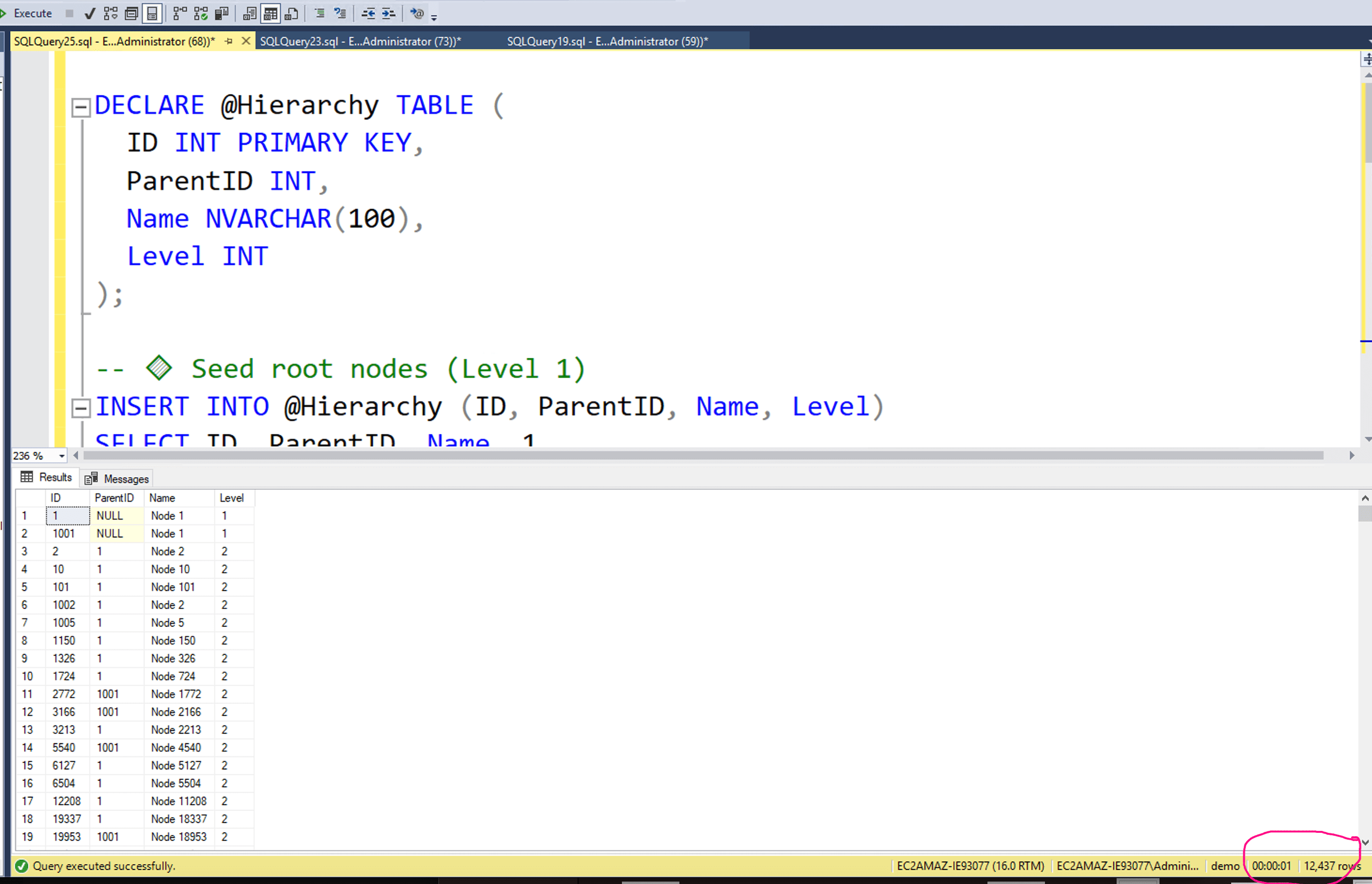The width and height of the screenshot is (1372, 884).
Task: Switch to the SQLQuery23.sql tab
Action: (x=360, y=41)
